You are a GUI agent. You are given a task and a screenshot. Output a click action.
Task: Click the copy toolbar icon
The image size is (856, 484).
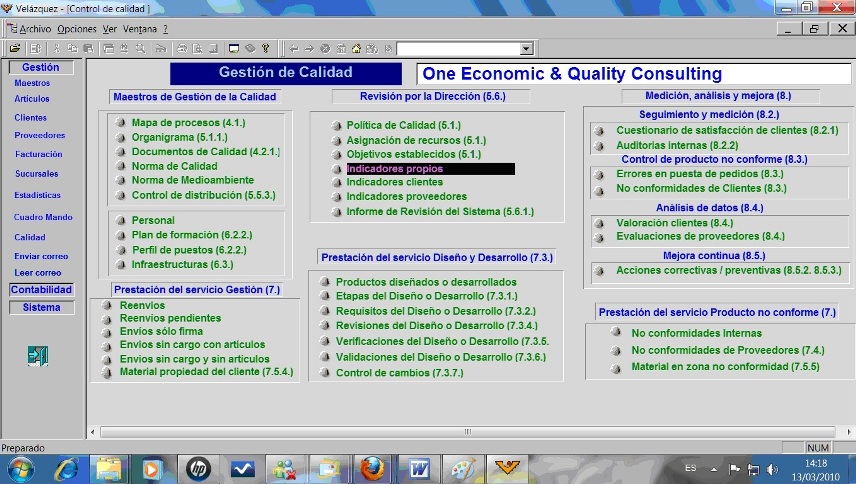(72, 49)
